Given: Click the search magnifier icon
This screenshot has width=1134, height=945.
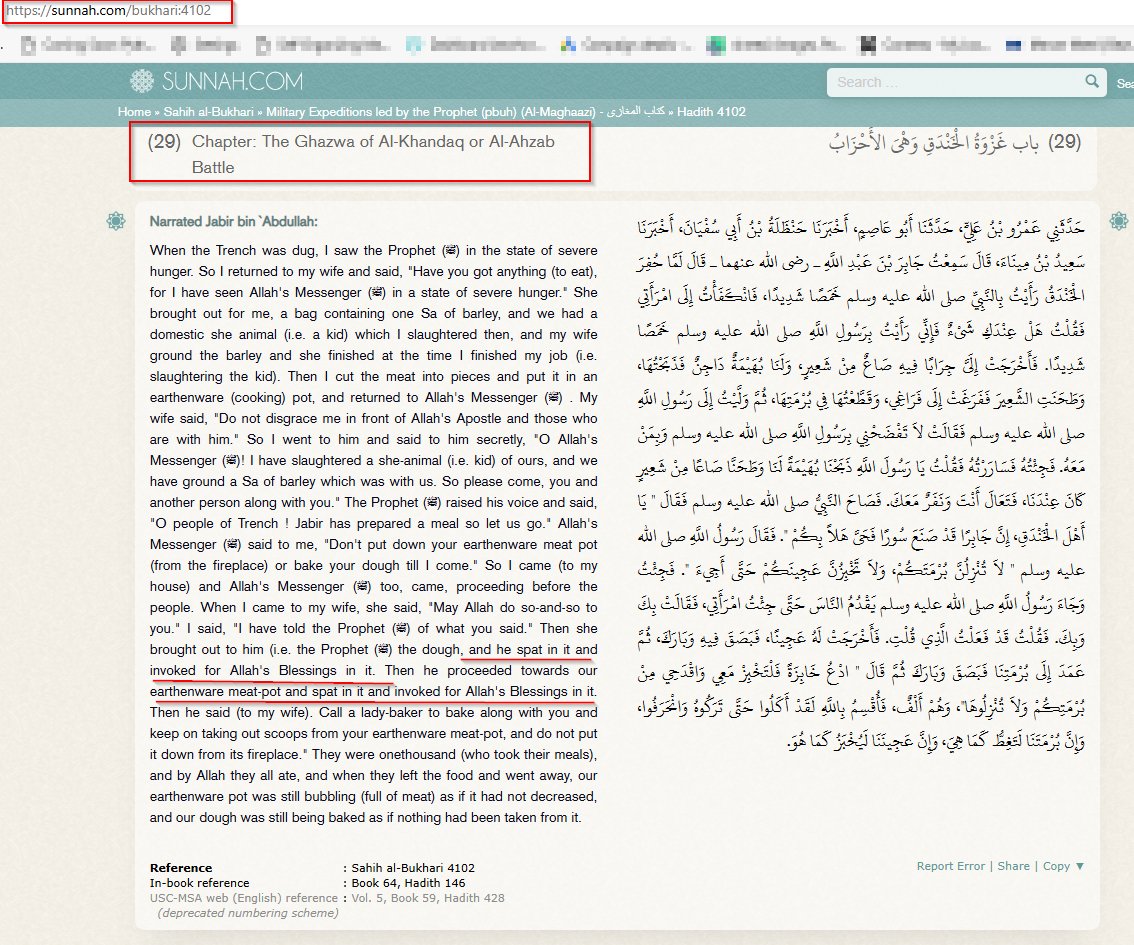Looking at the screenshot, I should coord(1092,81).
